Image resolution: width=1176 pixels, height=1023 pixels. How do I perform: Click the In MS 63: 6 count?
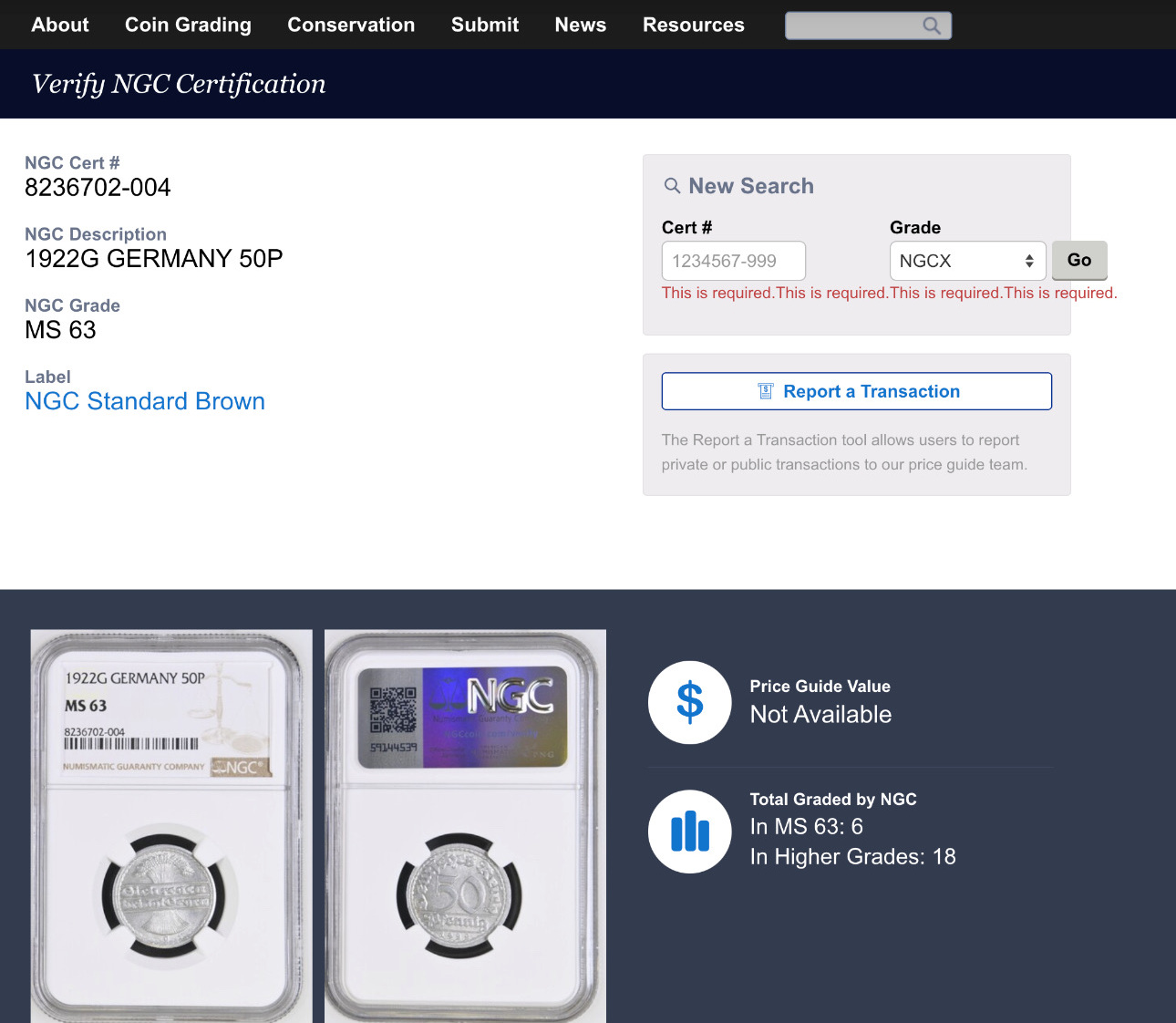point(806,827)
